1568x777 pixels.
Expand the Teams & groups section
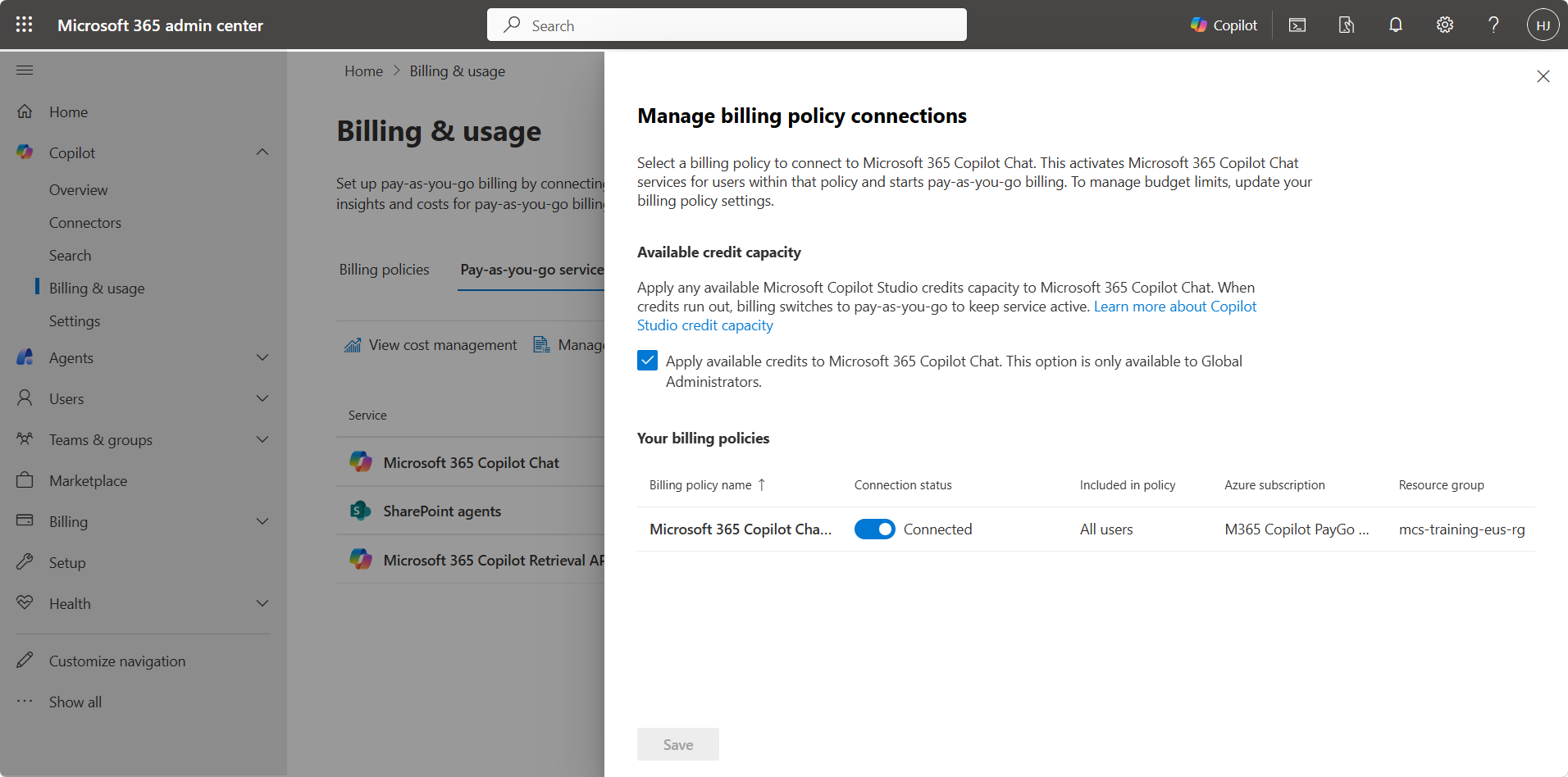[x=262, y=439]
